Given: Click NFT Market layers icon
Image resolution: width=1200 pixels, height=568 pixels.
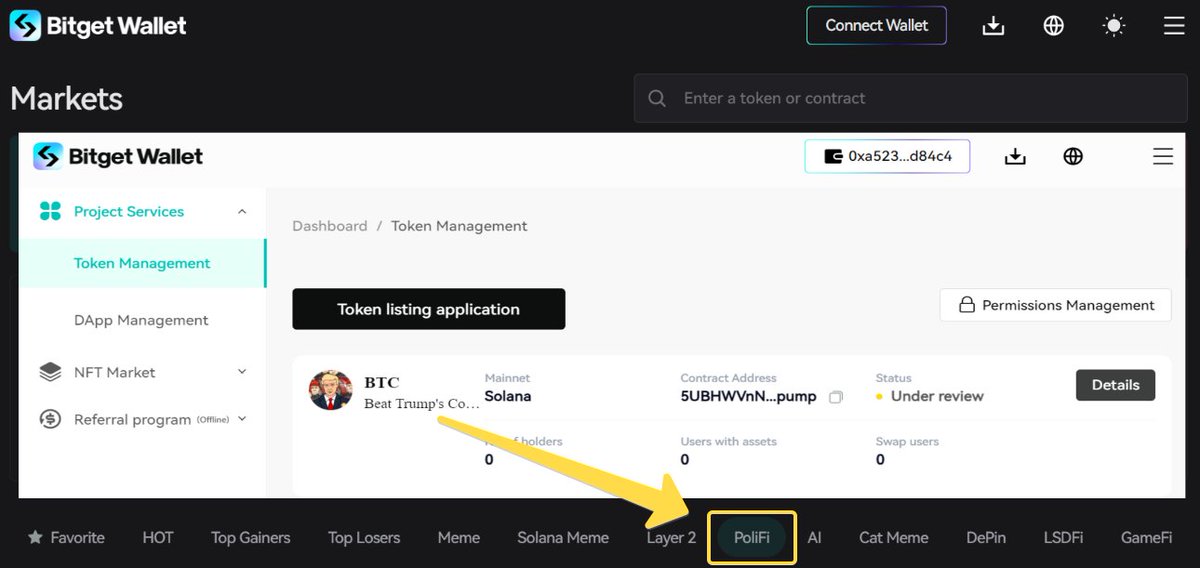Looking at the screenshot, I should (x=50, y=372).
